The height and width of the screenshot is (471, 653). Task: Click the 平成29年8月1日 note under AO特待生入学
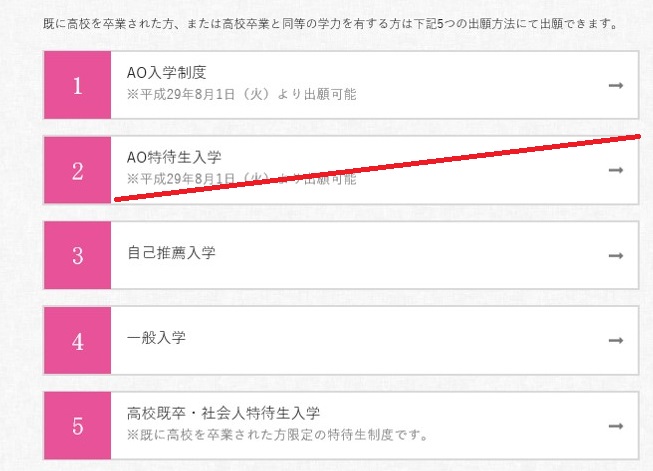[x=242, y=179]
